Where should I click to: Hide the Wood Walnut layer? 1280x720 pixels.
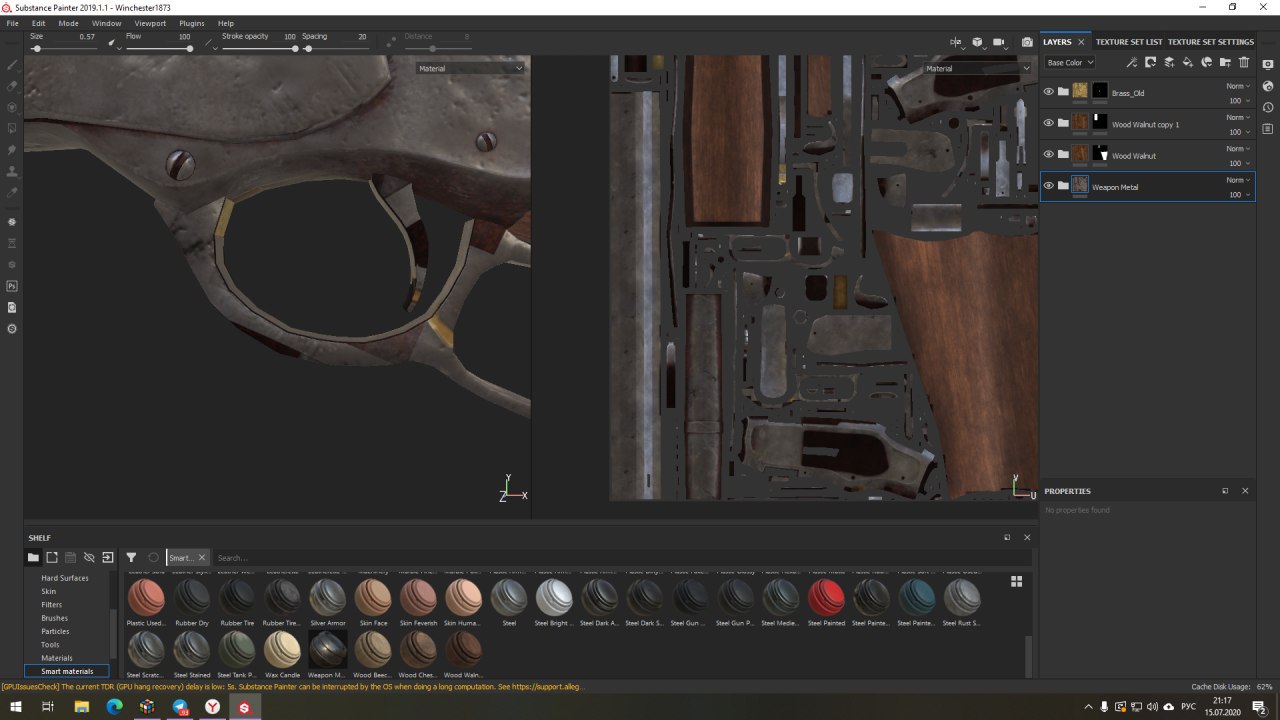[x=1048, y=154]
